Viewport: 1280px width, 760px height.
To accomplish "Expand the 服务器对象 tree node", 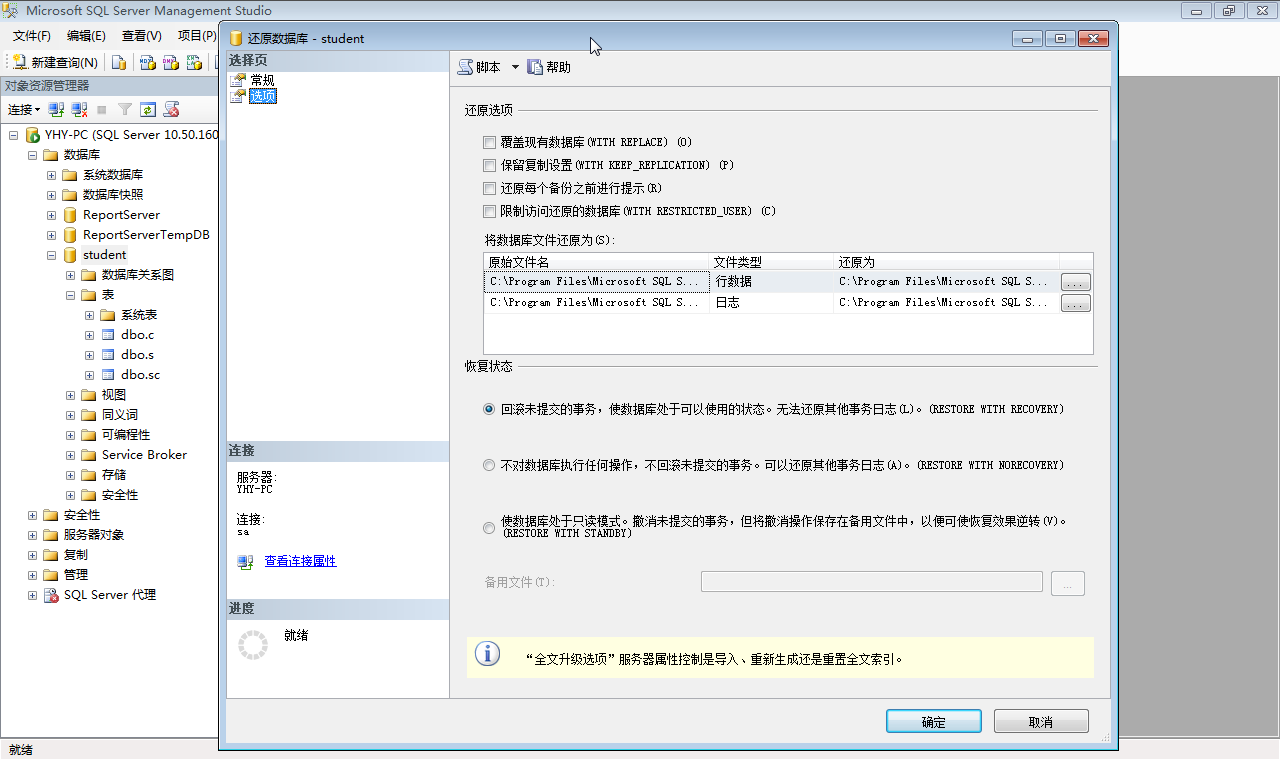I will (32, 535).
